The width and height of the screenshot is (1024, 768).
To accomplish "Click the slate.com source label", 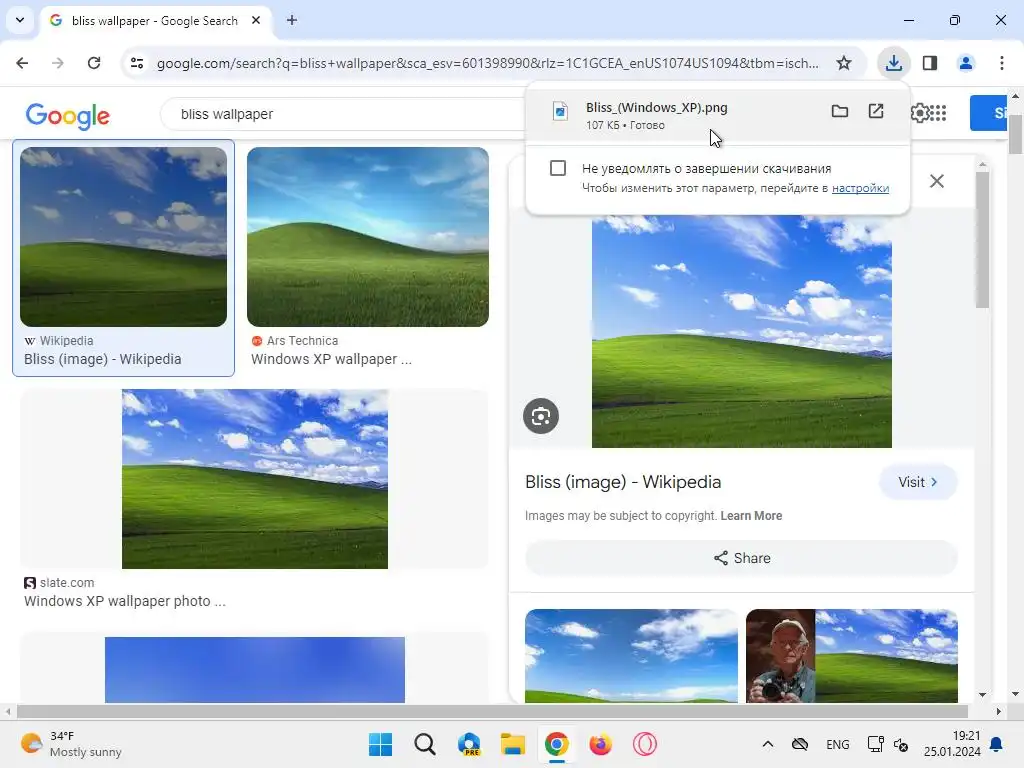I will point(67,583).
